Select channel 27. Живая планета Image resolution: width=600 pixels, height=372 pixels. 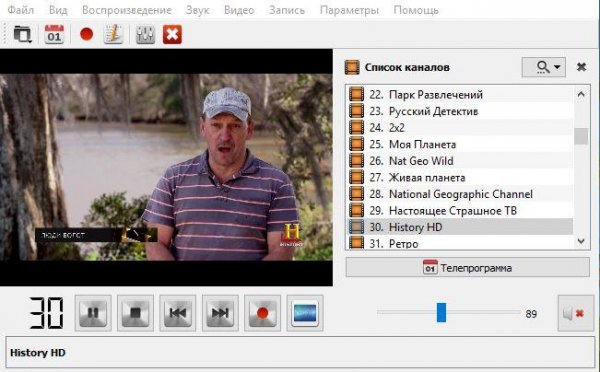click(460, 177)
